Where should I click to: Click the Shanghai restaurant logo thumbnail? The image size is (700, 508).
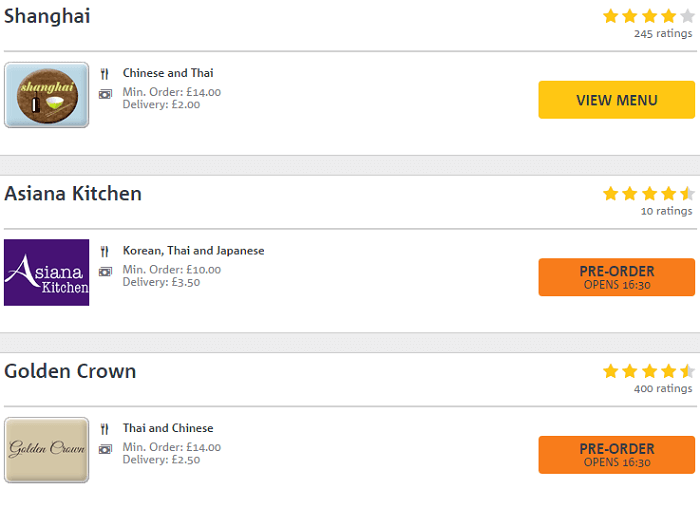point(46,95)
